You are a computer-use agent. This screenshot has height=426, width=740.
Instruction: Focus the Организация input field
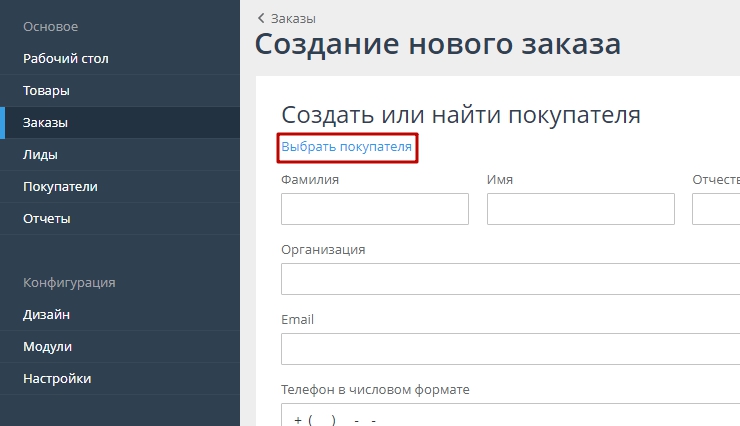510,279
